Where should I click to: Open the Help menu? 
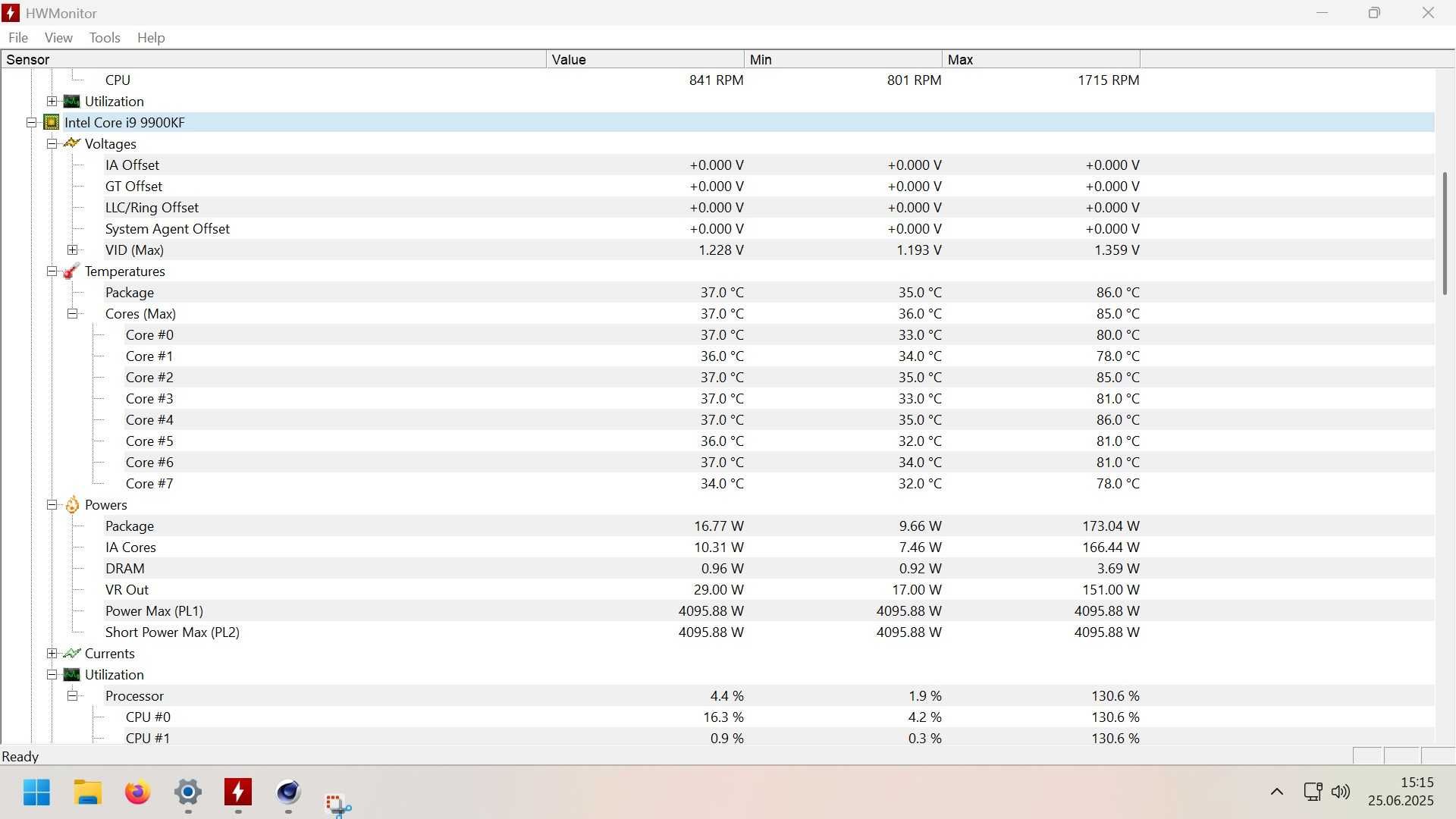[151, 37]
